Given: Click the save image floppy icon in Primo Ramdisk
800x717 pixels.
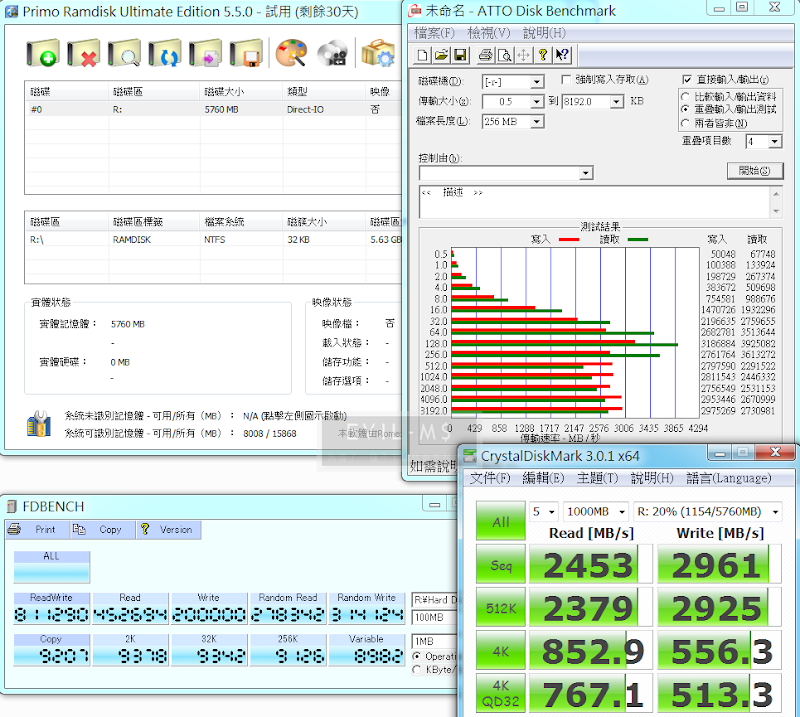Looking at the screenshot, I should 246,53.
